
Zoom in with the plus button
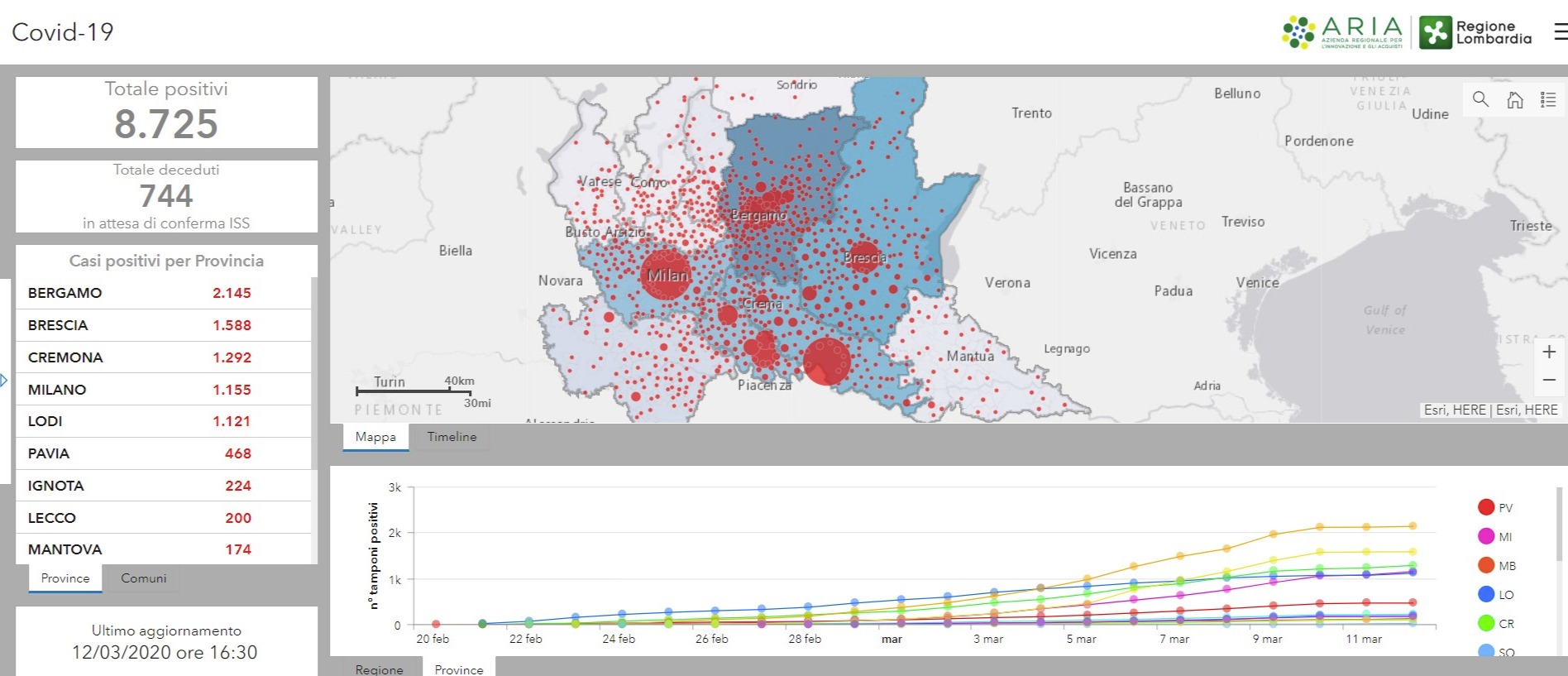pos(1549,352)
